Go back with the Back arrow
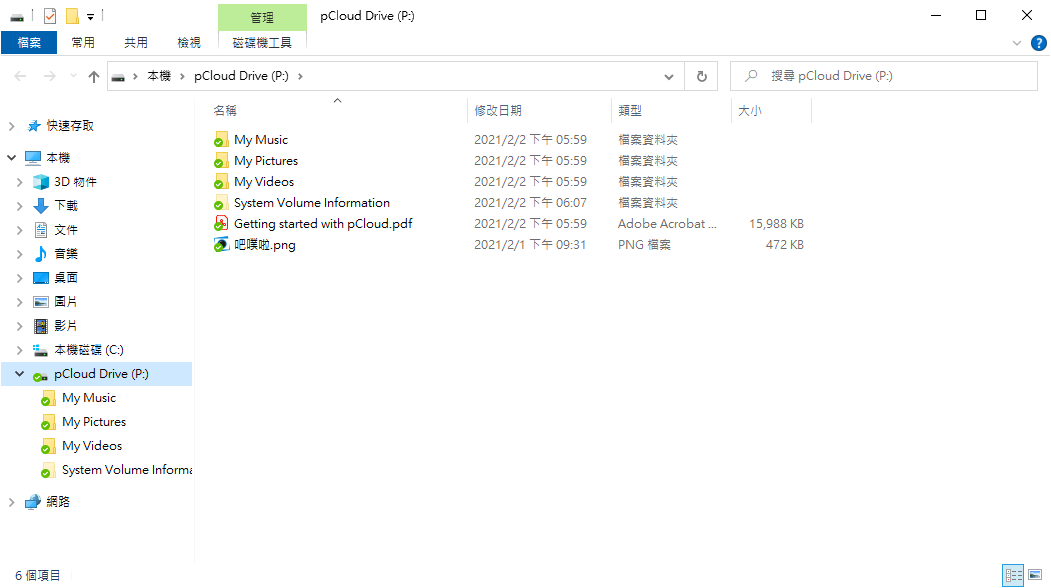The image size is (1051, 588). (20, 76)
